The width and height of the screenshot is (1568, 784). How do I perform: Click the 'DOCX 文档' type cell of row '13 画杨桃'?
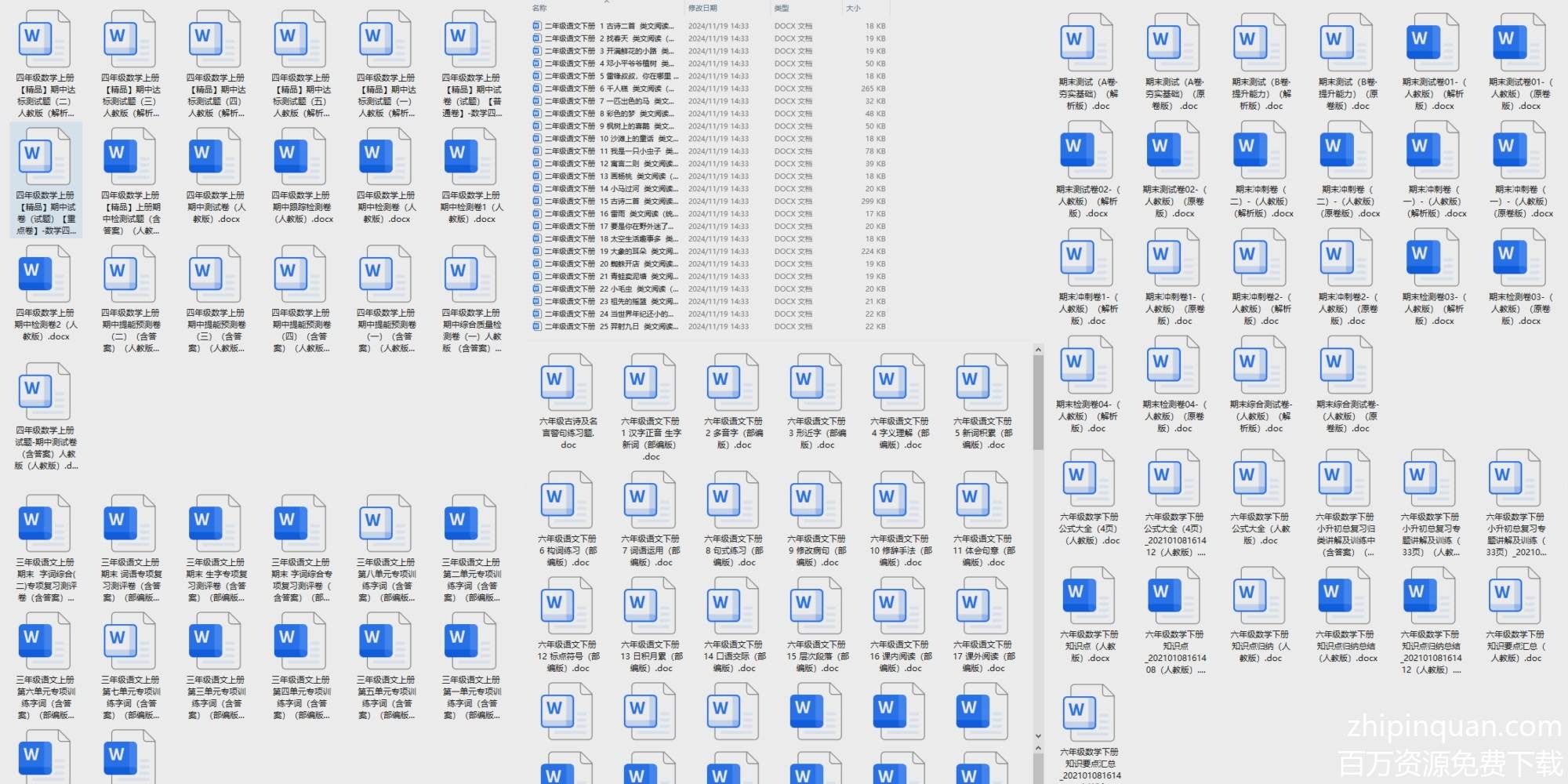point(793,176)
